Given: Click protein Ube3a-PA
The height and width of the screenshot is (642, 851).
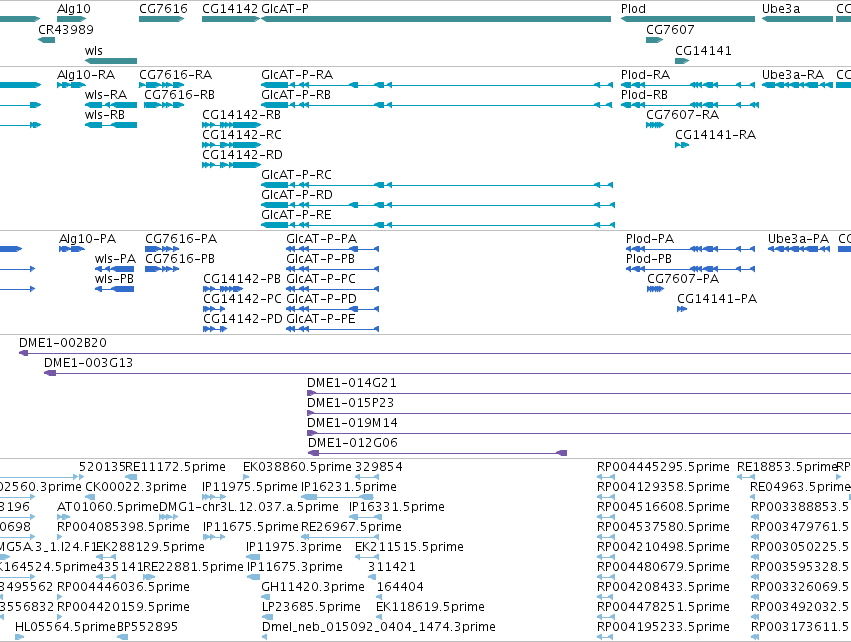Looking at the screenshot, I should coord(798,239).
